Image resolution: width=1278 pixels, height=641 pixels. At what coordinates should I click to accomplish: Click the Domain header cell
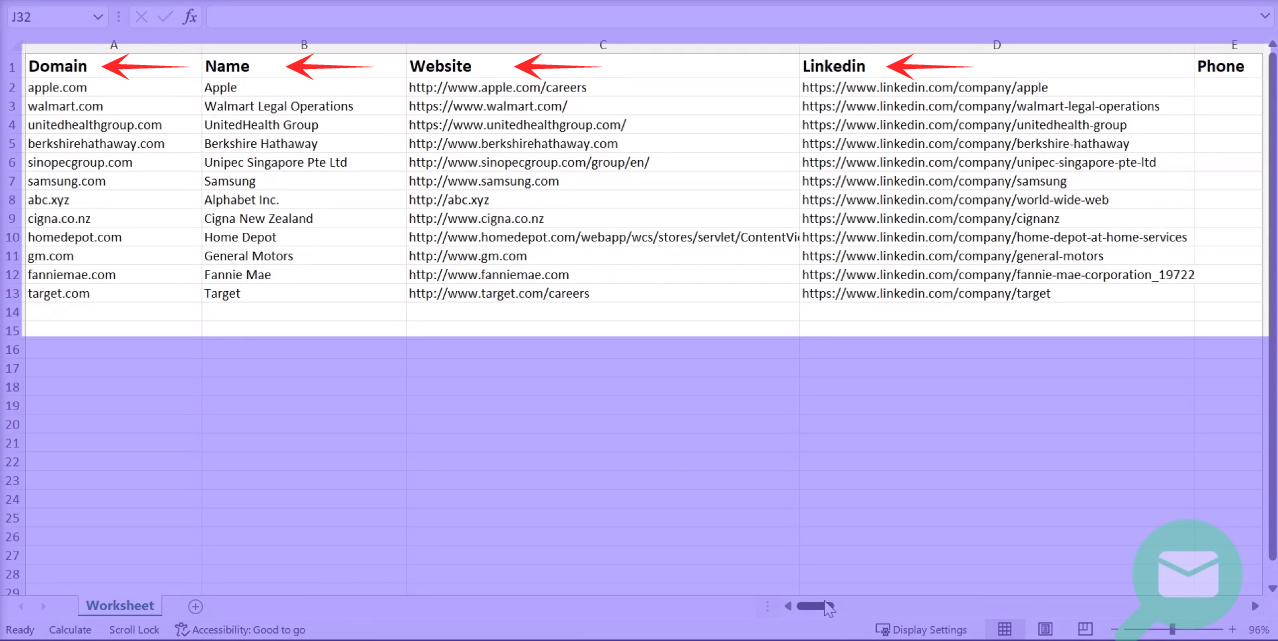pyautogui.click(x=114, y=66)
